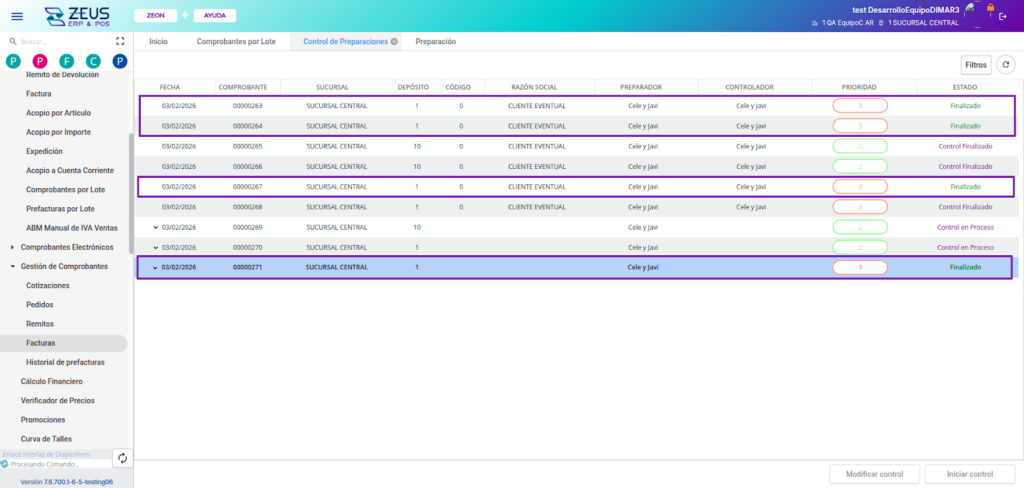
Task: Click the pink P shortcut circle
Action: 40,62
